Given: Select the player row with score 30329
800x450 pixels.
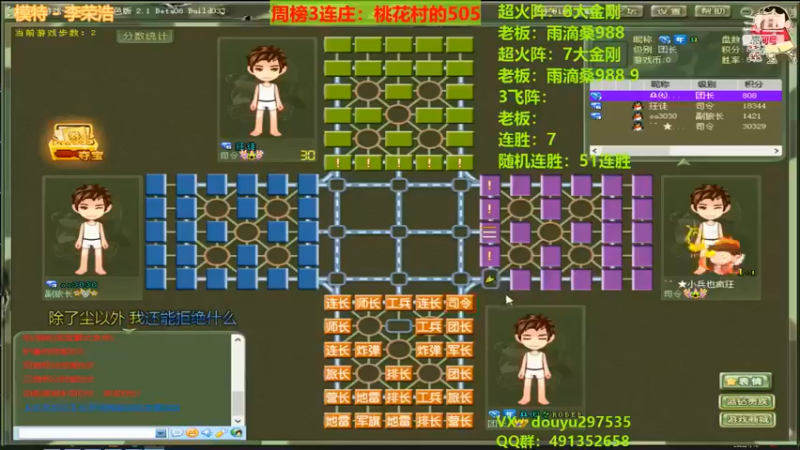Looking at the screenshot, I should coord(685,126).
